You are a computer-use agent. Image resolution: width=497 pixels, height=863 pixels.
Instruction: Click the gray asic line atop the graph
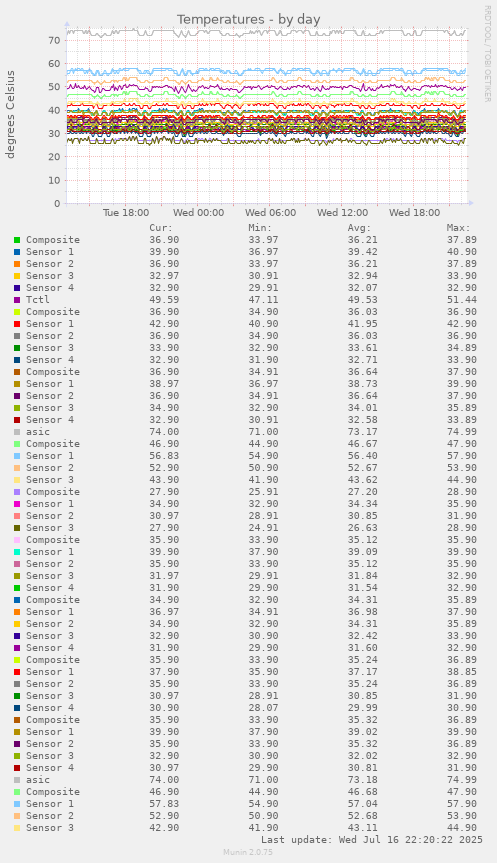pos(264,33)
